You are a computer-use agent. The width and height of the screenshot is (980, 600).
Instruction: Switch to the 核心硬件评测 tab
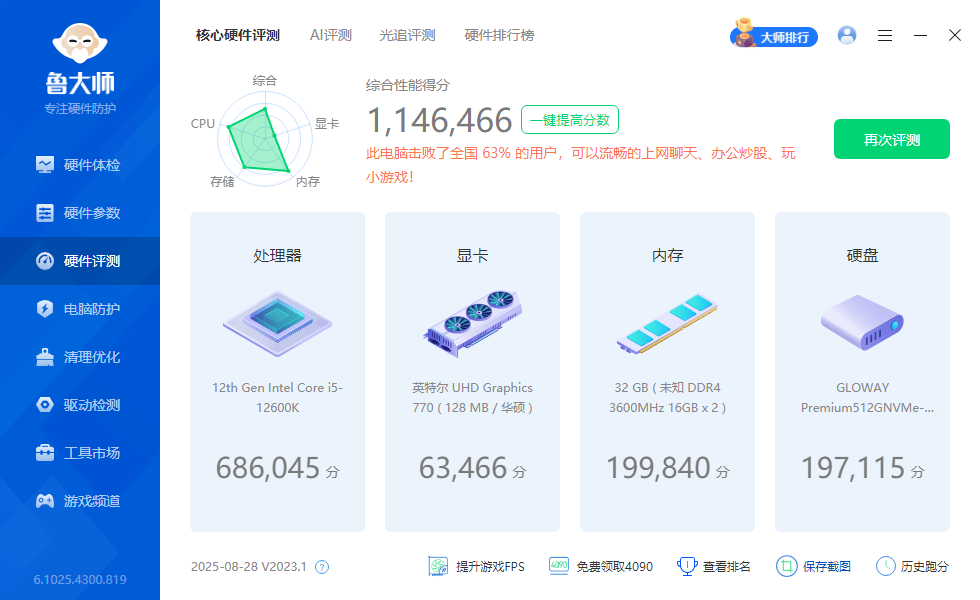(x=238, y=36)
